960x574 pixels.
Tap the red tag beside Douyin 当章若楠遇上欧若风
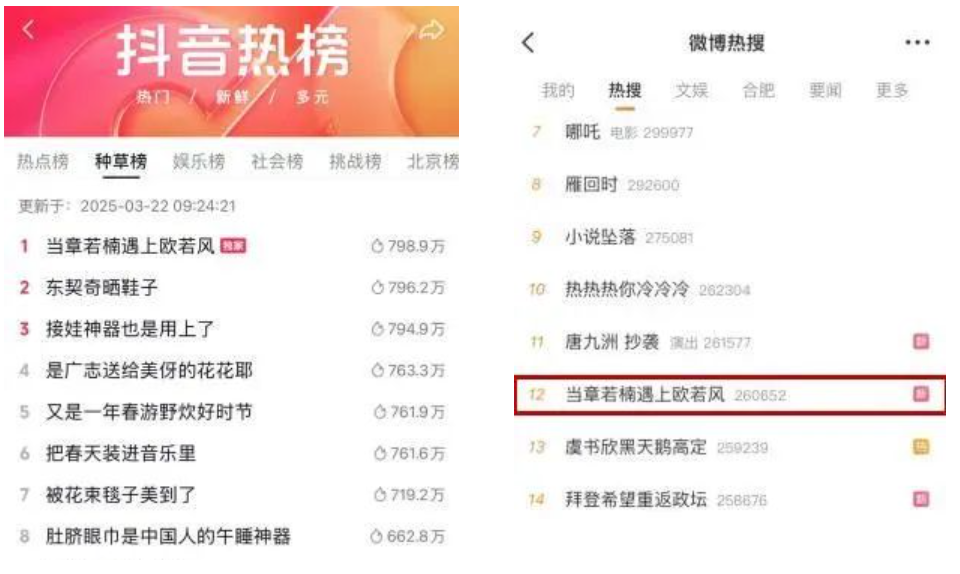[233, 245]
